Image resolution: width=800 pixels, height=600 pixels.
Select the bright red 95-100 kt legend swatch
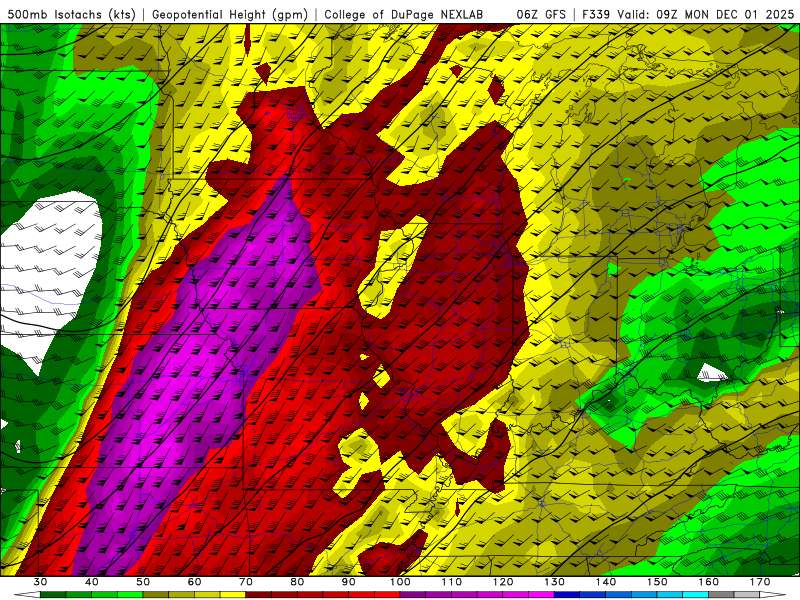tap(387, 595)
